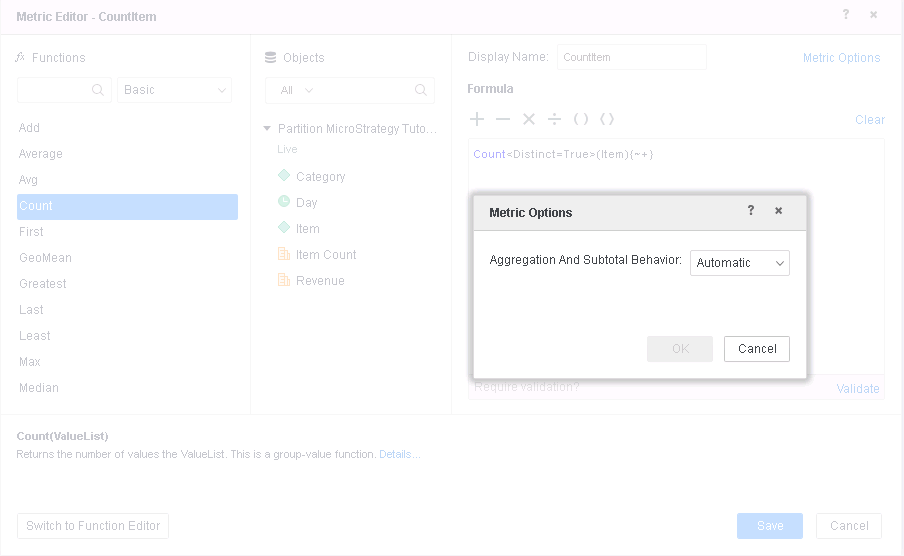Image resolution: width=904 pixels, height=556 pixels.
Task: Collapse the Partition MicroStrategy Tutorial dataset tree
Action: tap(267, 128)
